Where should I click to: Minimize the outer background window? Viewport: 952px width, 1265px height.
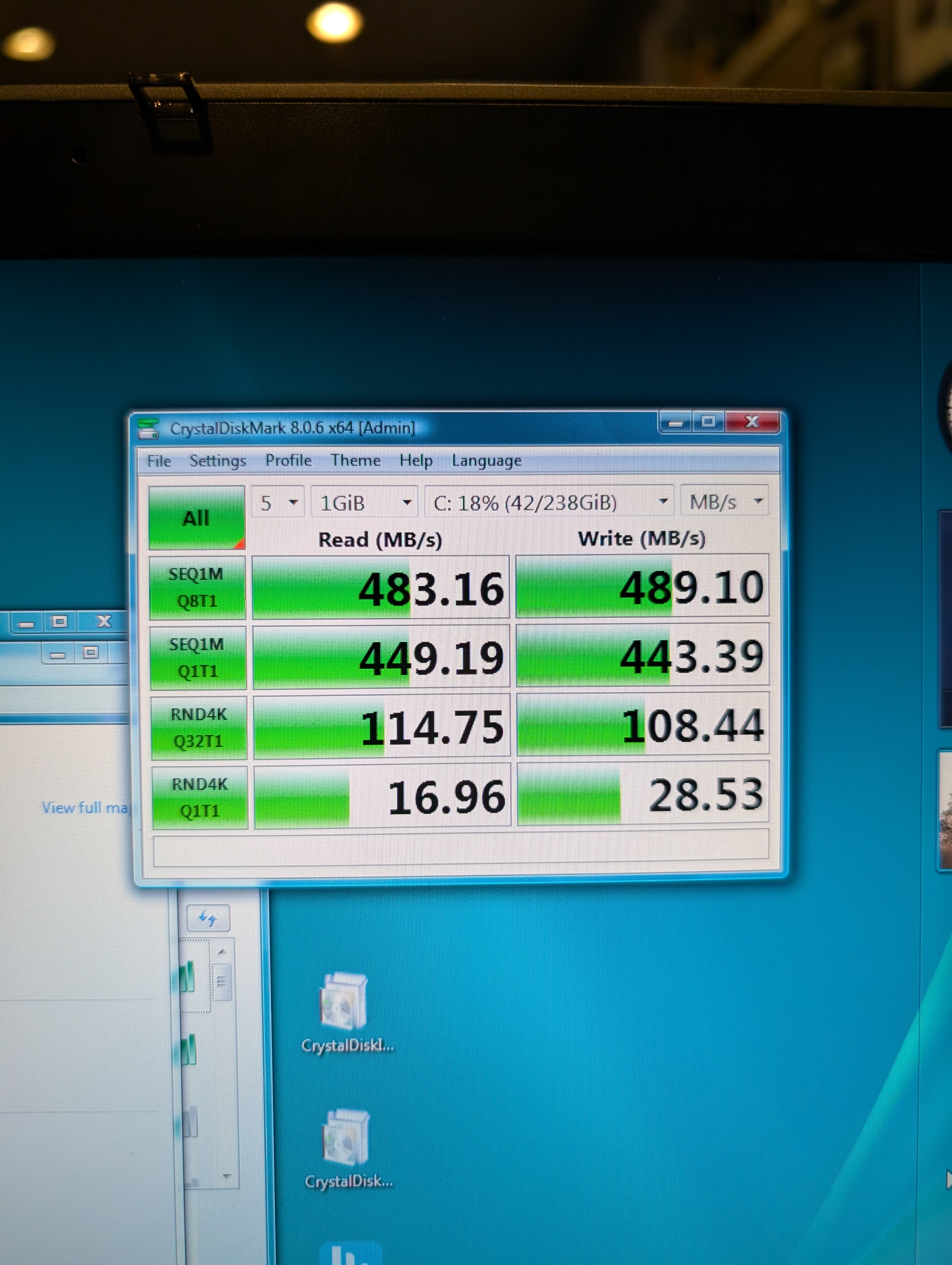pyautogui.click(x=26, y=623)
